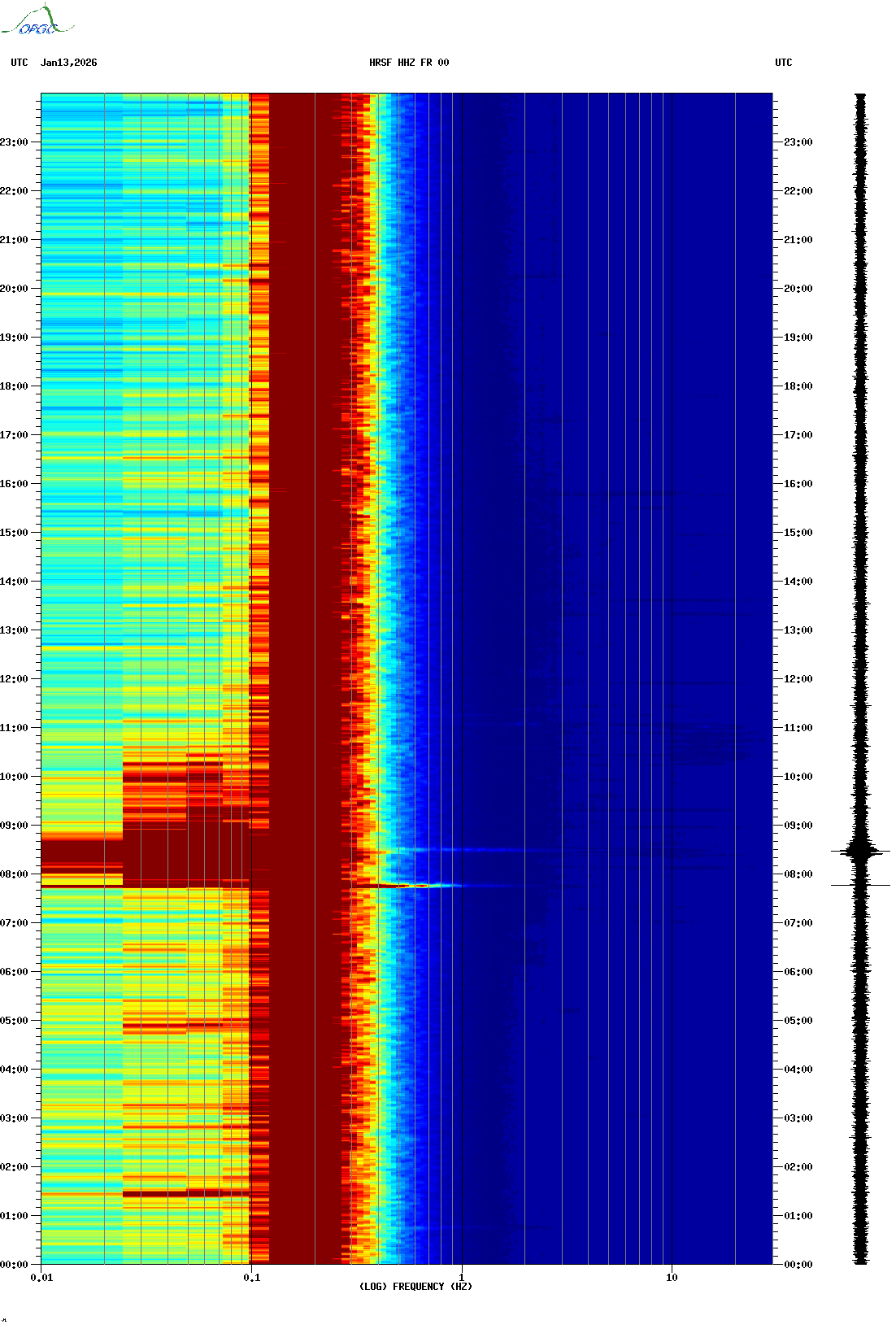Click the bright spectrogram streak just before 08:00
This screenshot has height=1329, width=896.
coord(411,885)
